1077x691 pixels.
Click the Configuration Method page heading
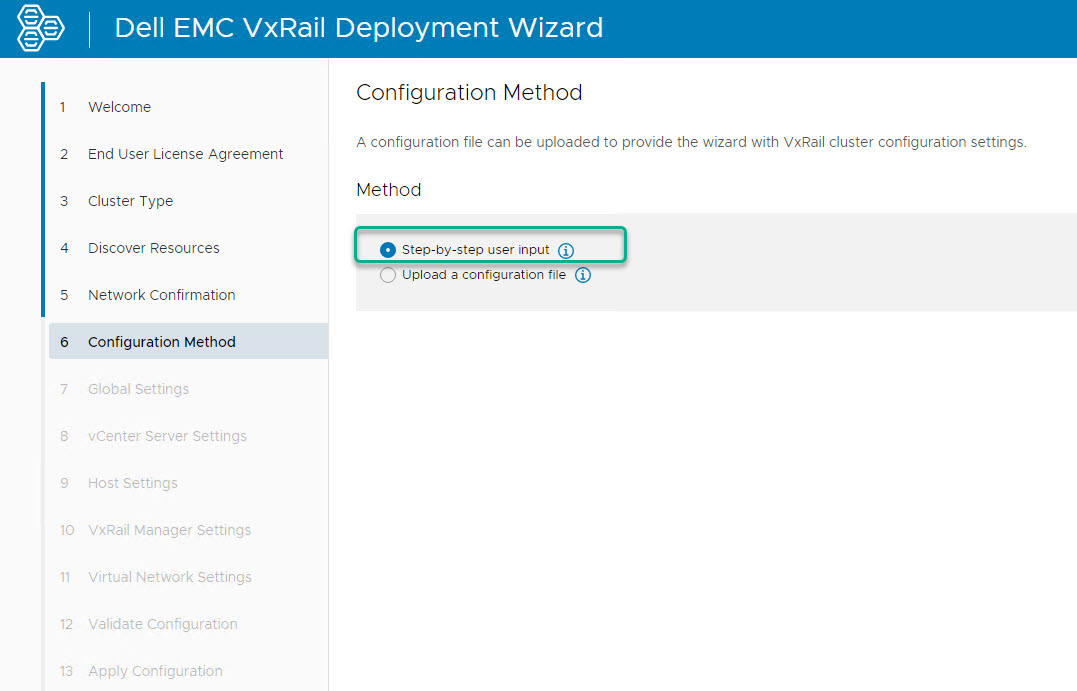click(469, 93)
